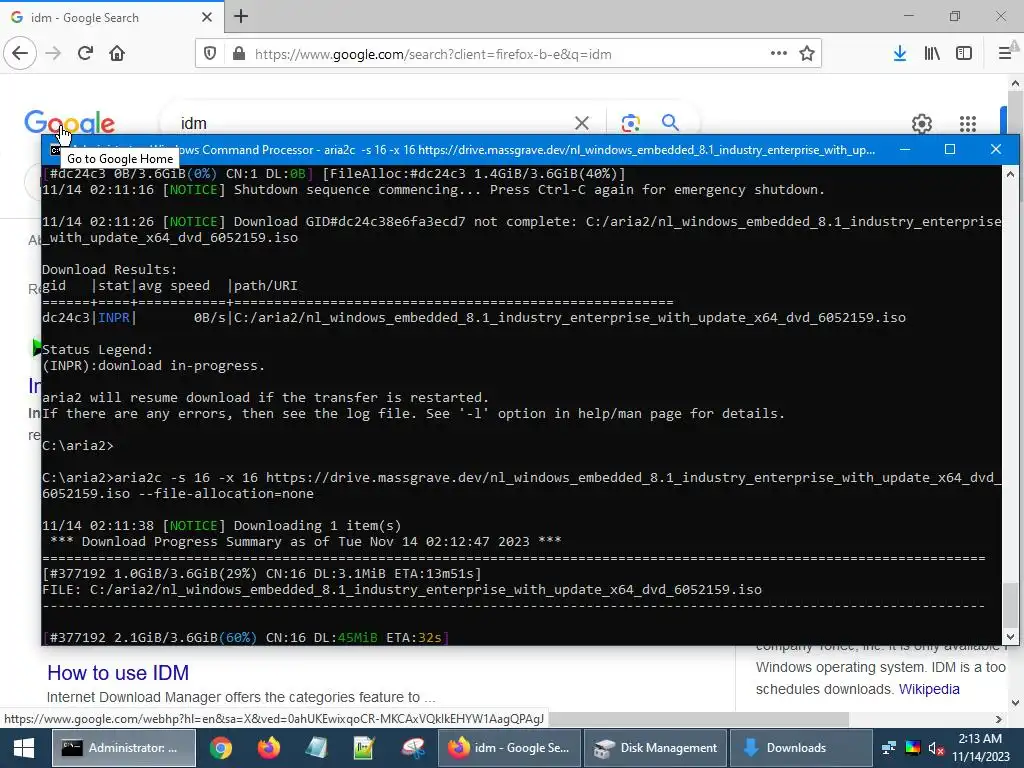
Task: Open the Snipping Tool taskbar icon
Action: [x=412, y=748]
